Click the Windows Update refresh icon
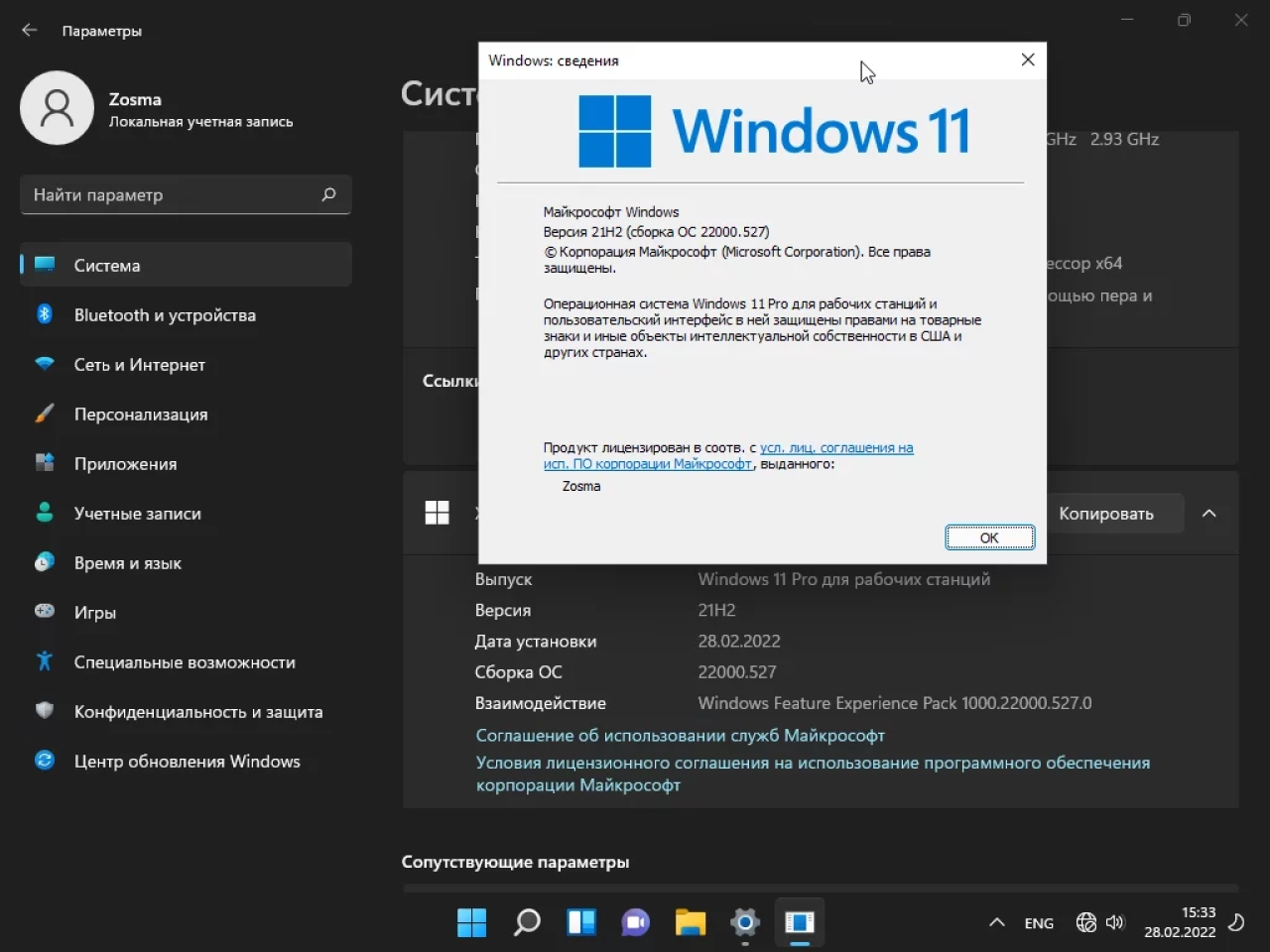Viewport: 1270px width, 952px height. (45, 761)
